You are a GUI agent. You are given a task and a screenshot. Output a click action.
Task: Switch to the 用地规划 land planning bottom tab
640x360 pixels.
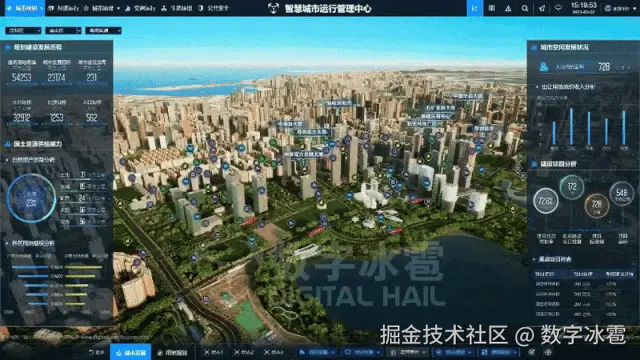(x=172, y=352)
